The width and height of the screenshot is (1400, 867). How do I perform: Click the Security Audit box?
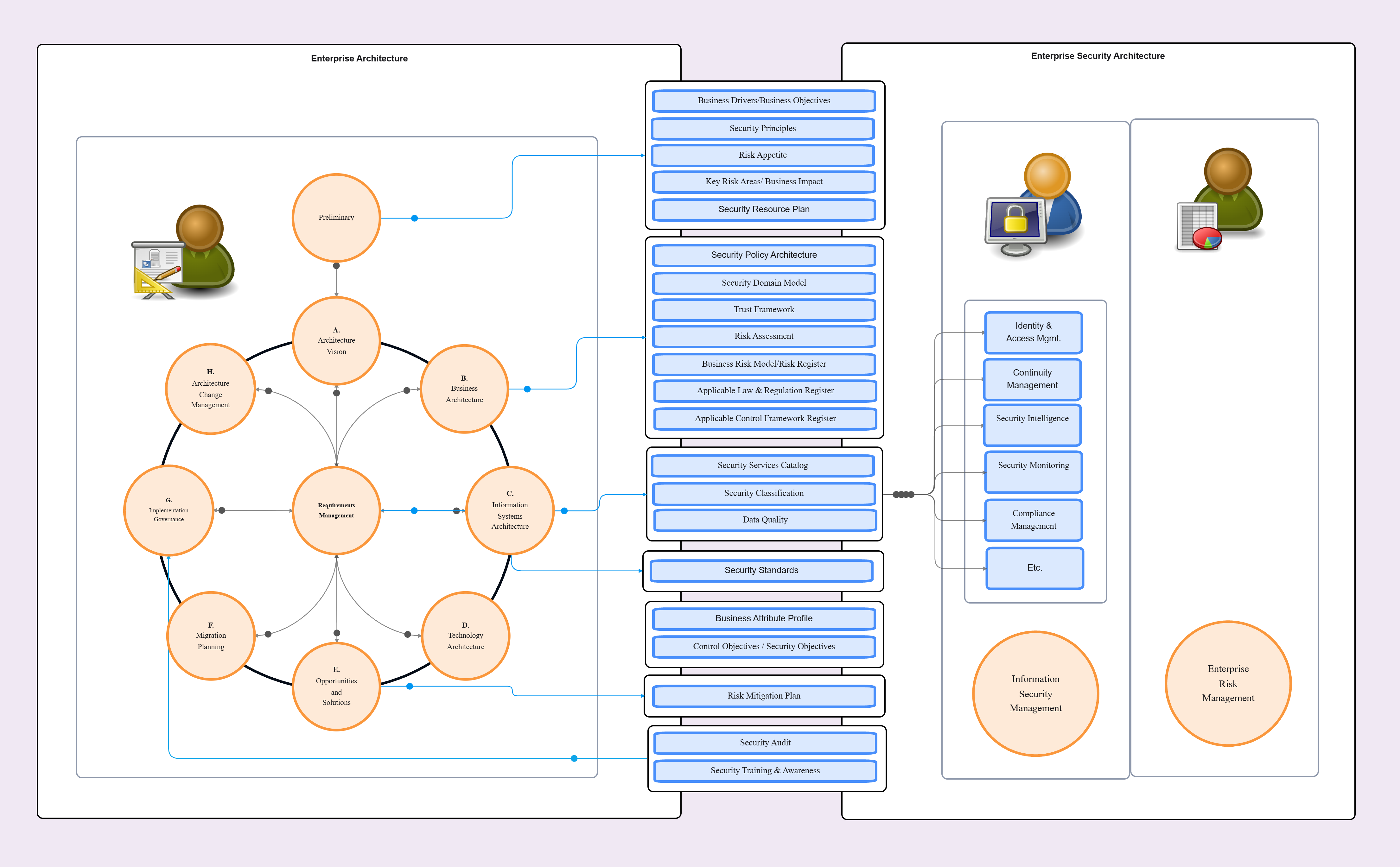(765, 743)
